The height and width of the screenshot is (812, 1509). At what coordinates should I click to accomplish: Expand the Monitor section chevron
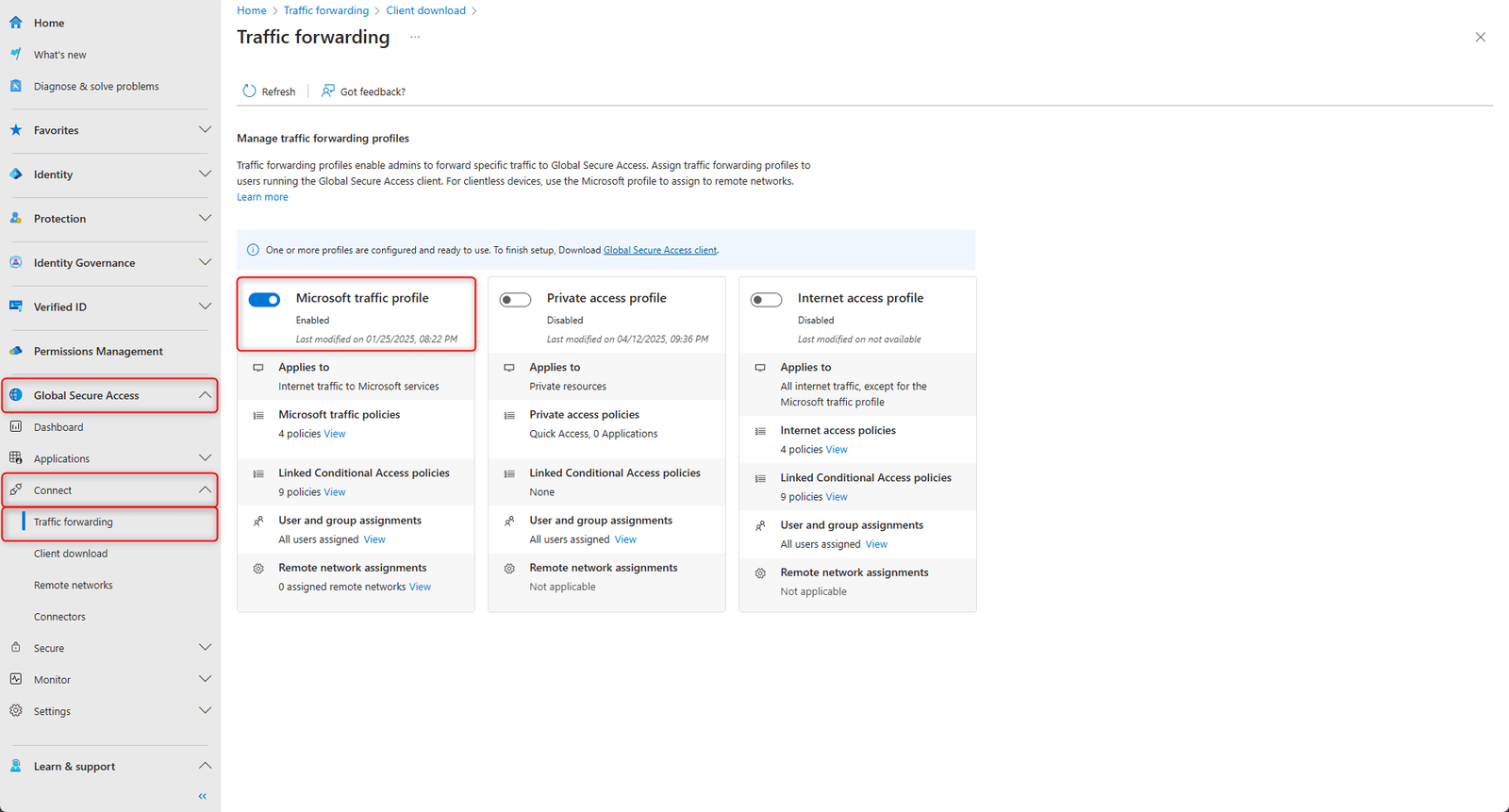pyautogui.click(x=205, y=679)
